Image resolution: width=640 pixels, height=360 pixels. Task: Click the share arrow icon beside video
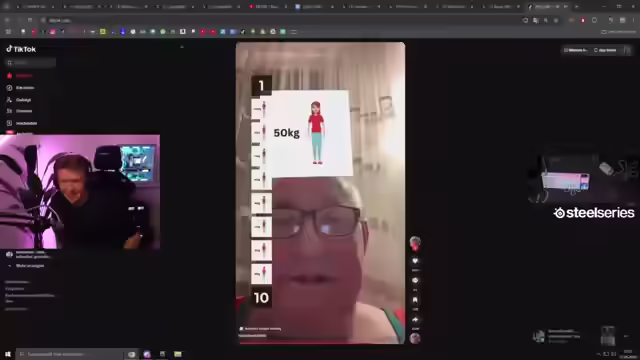415,320
